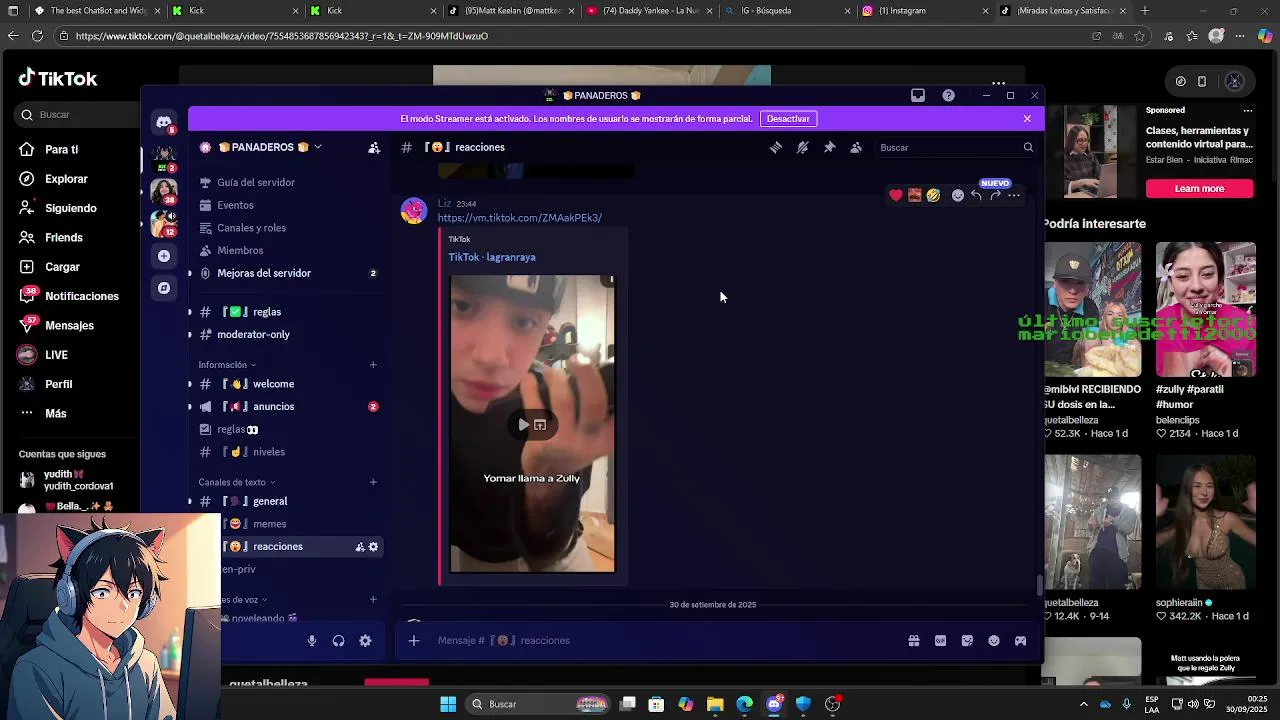Click the reacciones message input field
This screenshot has width=1280, height=720.
coord(665,641)
